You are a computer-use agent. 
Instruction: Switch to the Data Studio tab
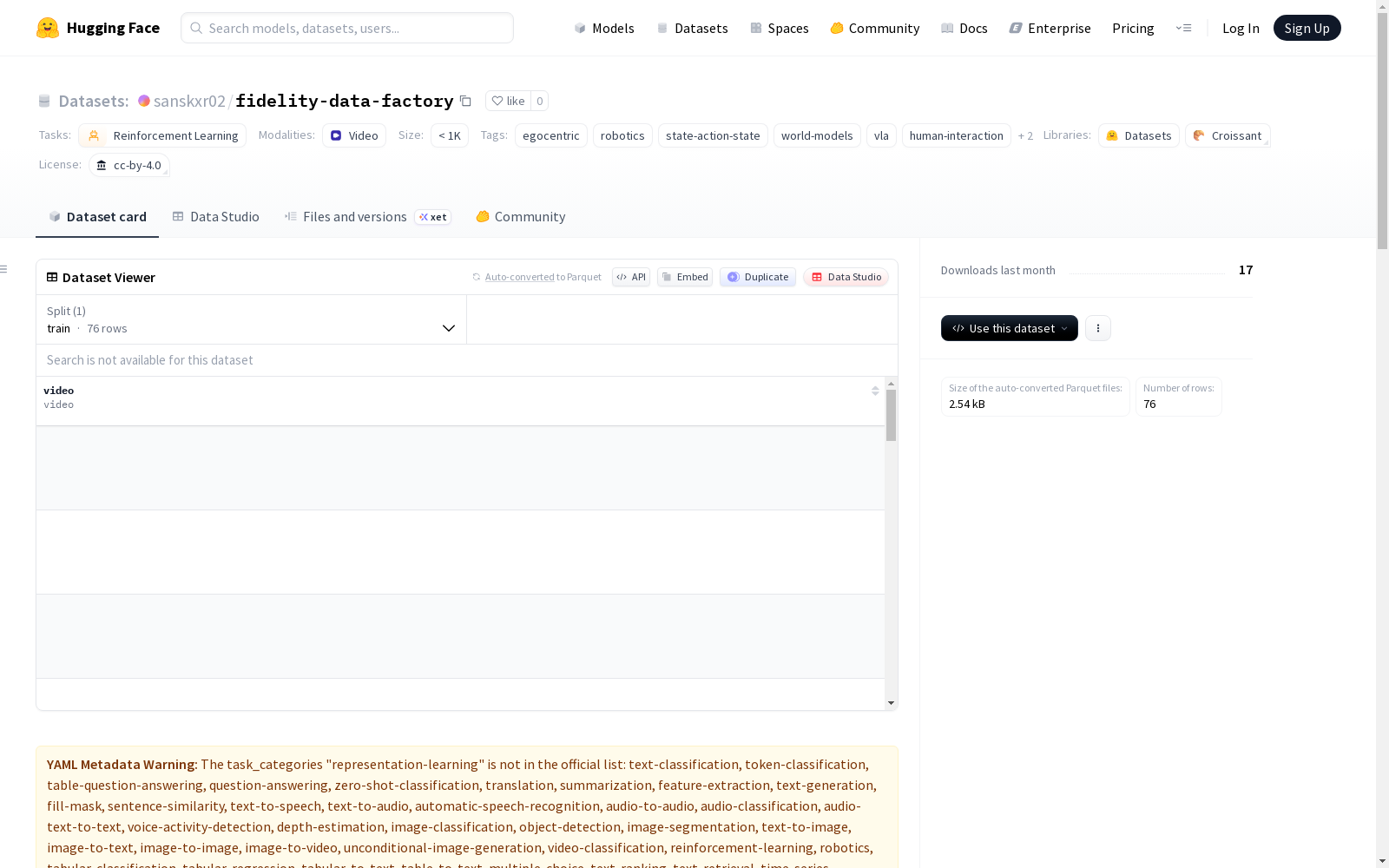[216, 217]
